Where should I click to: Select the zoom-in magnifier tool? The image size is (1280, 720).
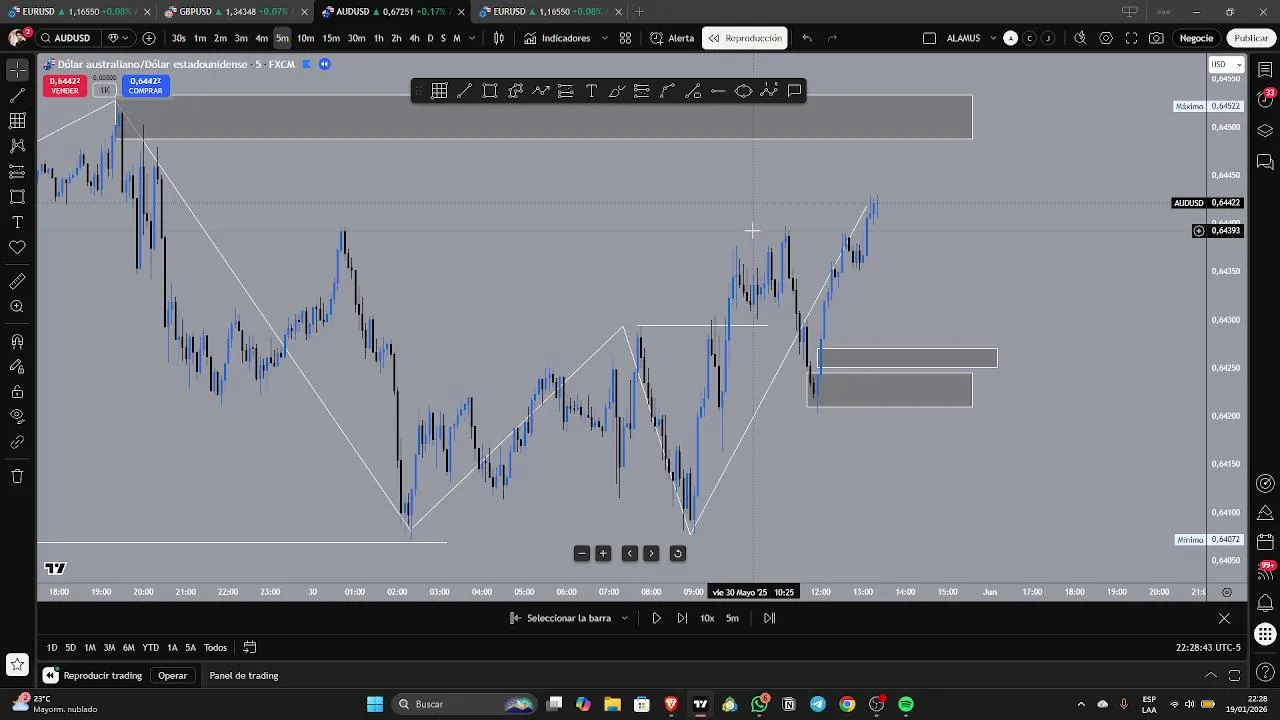[17, 307]
